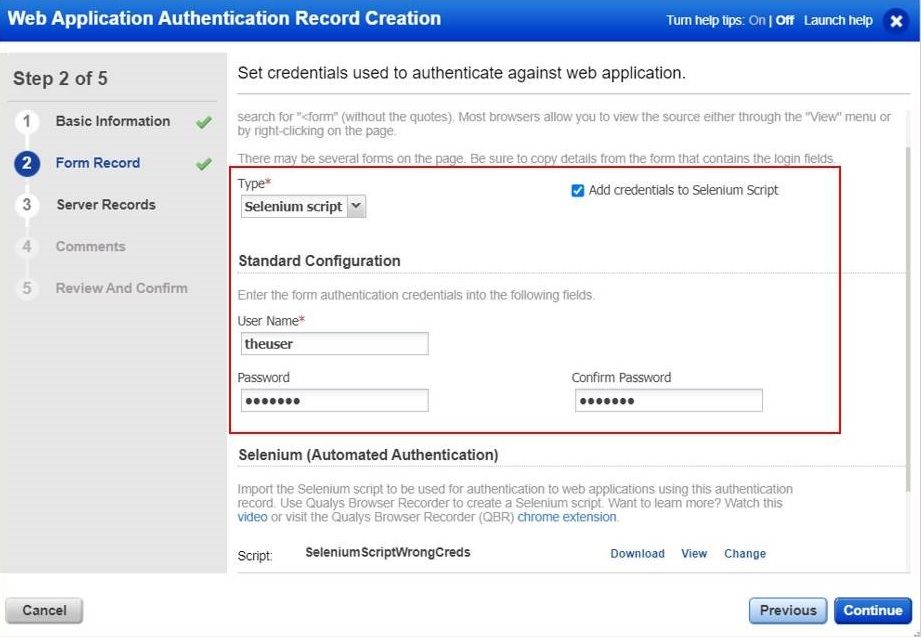Open the chrome extension link
This screenshot has width=921, height=637.
[567, 517]
